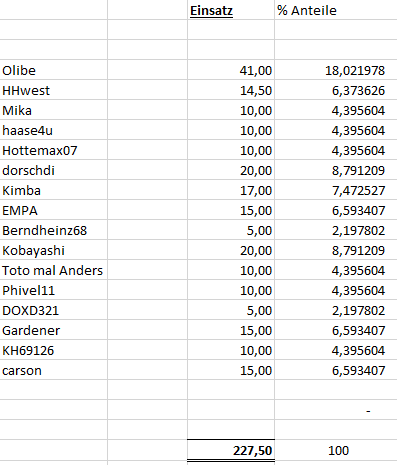
Task: Click the Phivel11 name cell
Action: coord(54,290)
